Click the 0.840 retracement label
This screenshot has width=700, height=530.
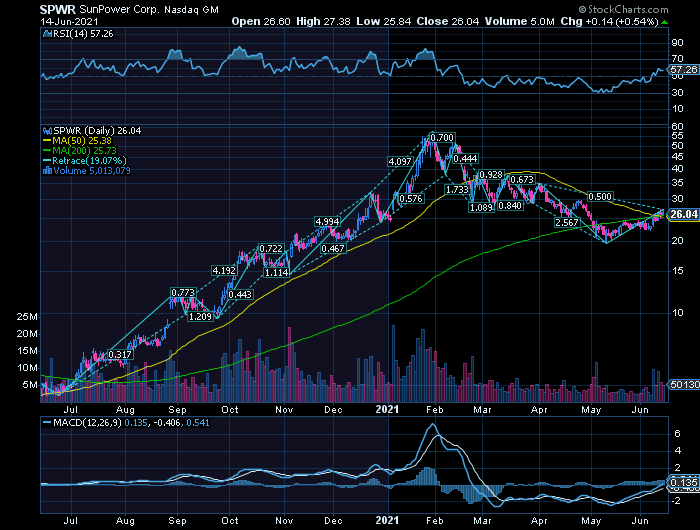[x=510, y=205]
